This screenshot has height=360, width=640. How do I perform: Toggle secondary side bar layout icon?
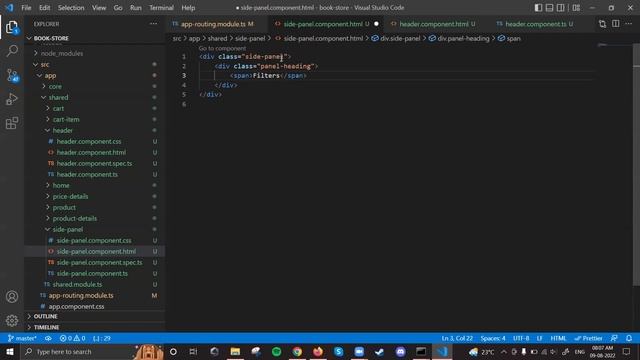point(561,8)
